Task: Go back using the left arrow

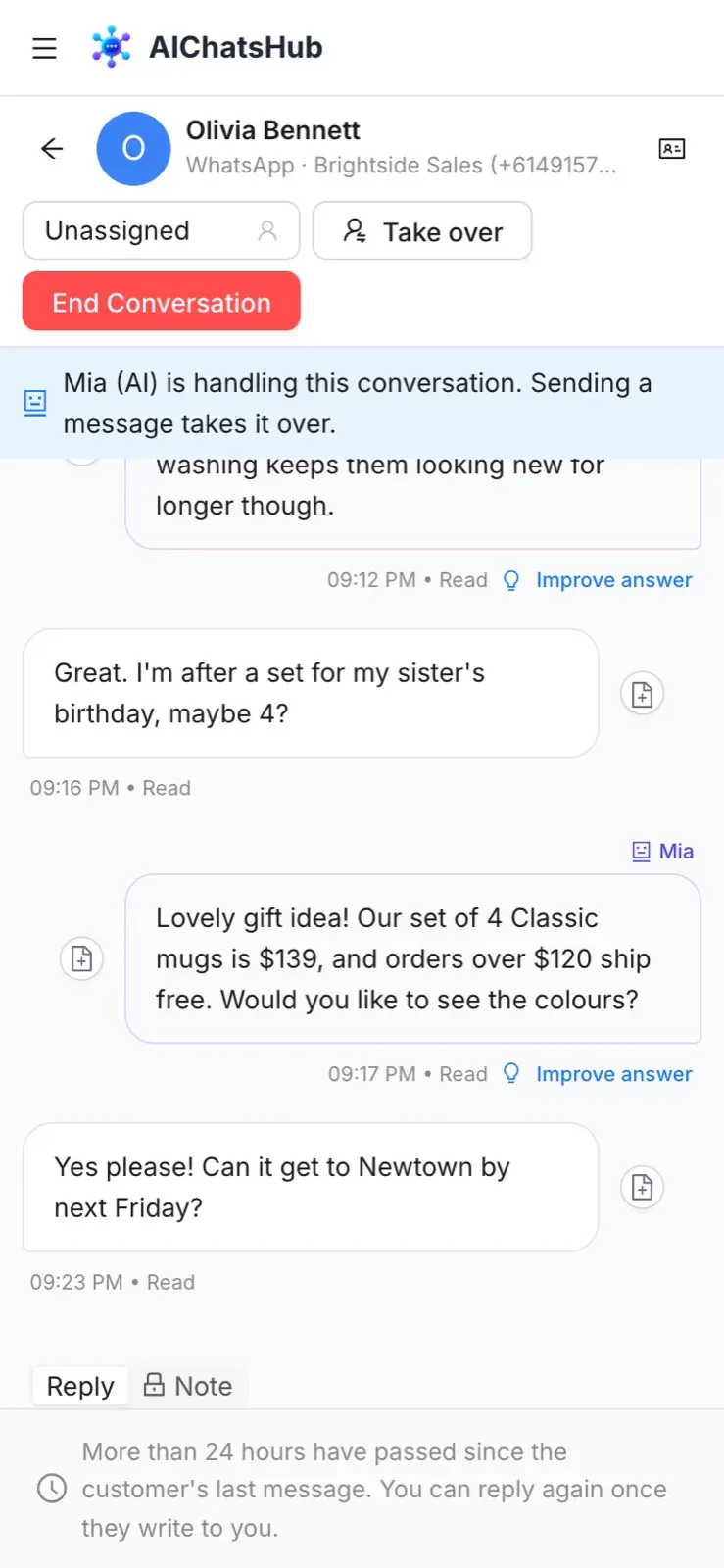Action: (52, 148)
